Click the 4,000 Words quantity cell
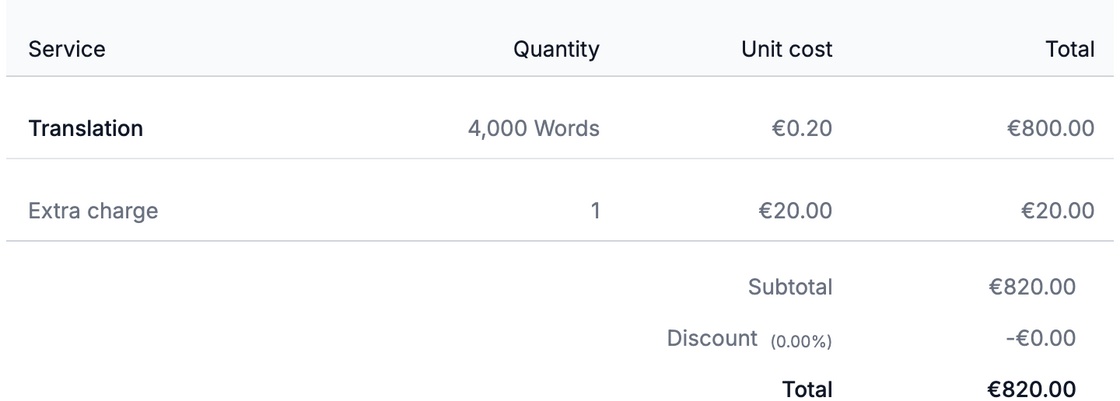 click(x=534, y=129)
